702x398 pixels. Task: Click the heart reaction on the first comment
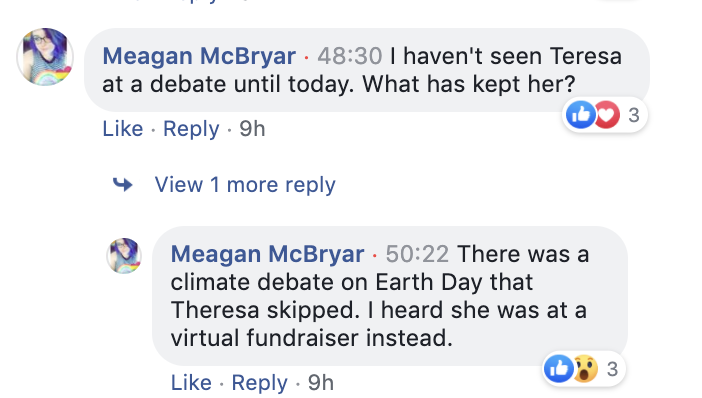[x=607, y=115]
